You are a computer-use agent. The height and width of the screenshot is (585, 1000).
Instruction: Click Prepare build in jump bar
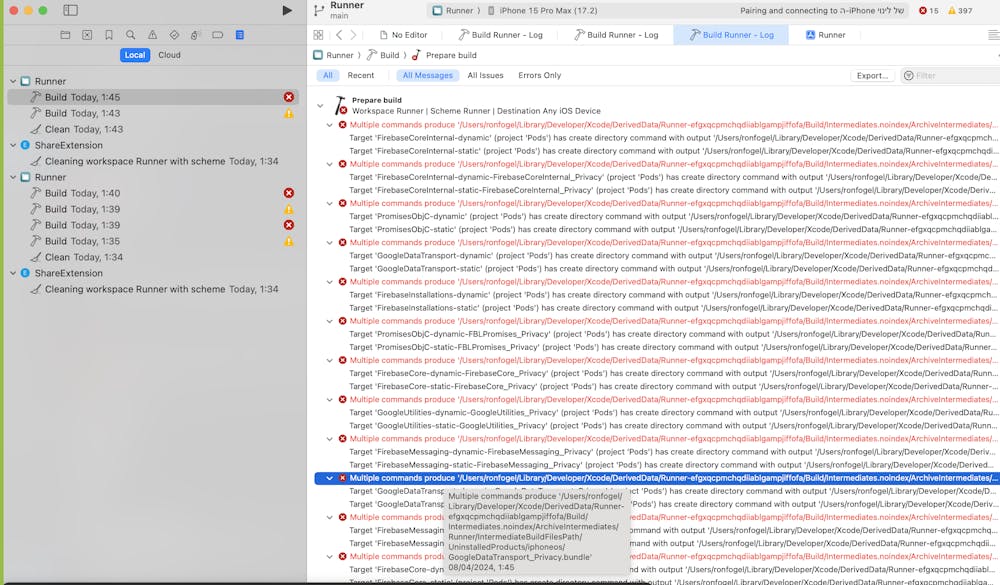point(445,56)
